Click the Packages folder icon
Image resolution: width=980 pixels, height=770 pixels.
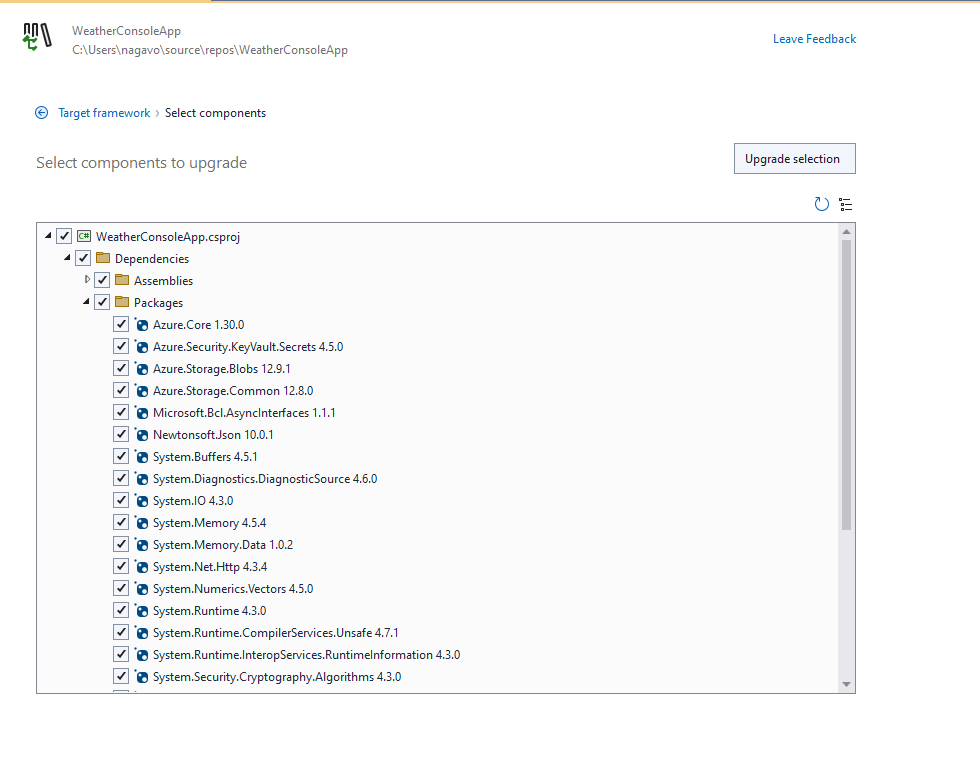pos(122,302)
